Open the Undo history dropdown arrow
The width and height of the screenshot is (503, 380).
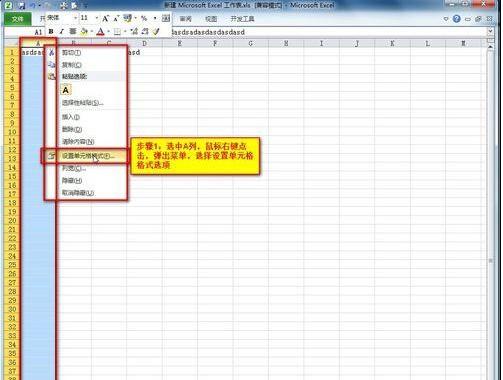pos(39,6)
